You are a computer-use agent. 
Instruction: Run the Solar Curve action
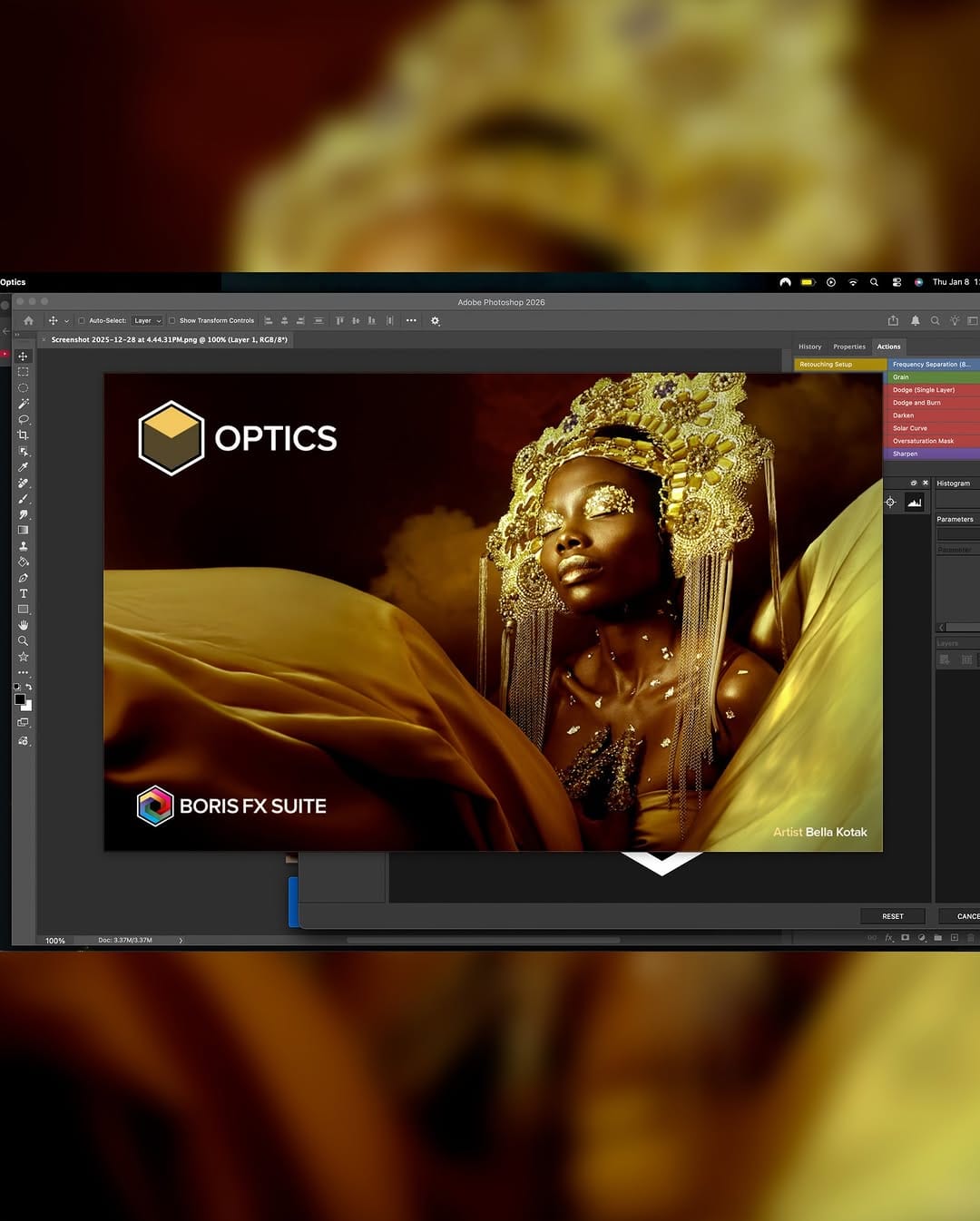[x=935, y=428]
